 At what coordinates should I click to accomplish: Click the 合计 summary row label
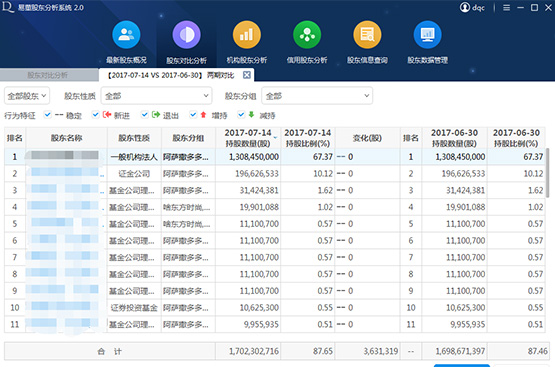(x=110, y=351)
